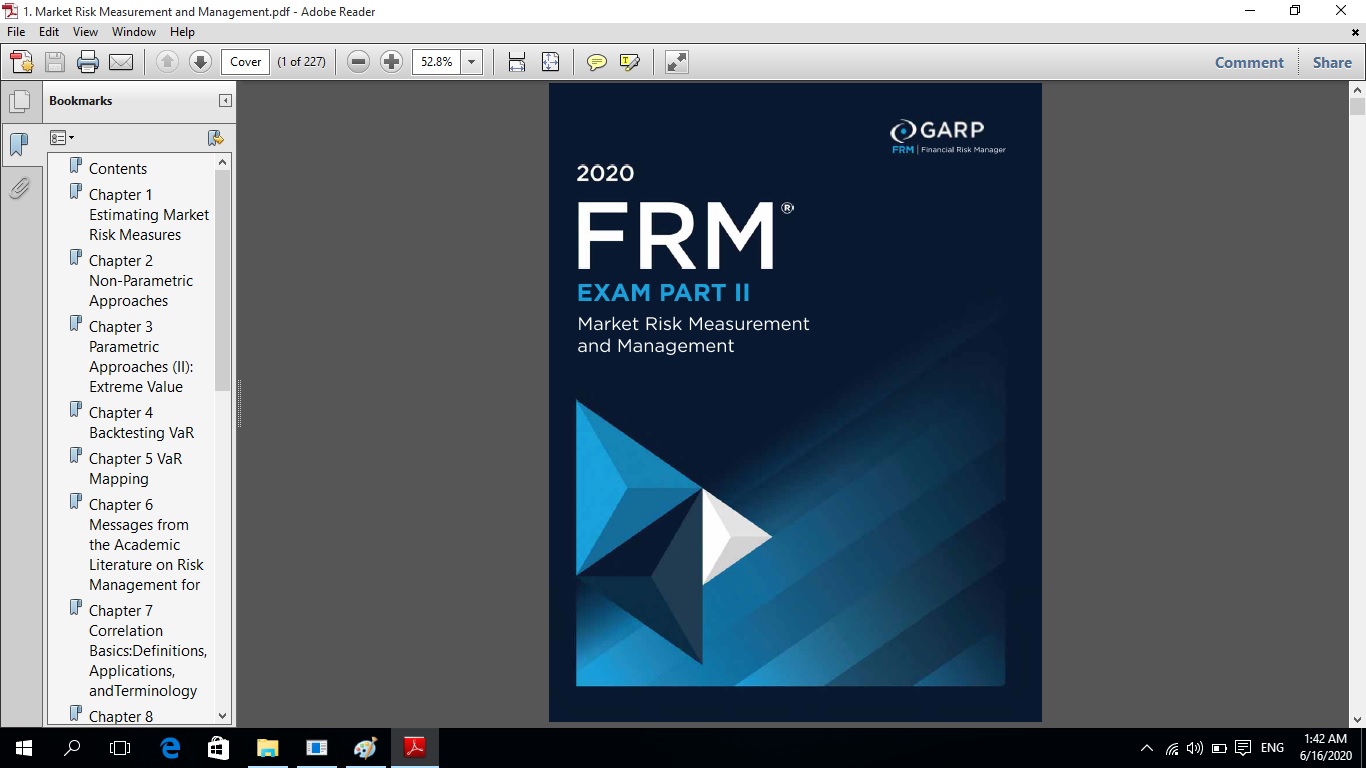This screenshot has height=768, width=1366.
Task: Click the page number field showing Cover
Action: click(x=245, y=62)
